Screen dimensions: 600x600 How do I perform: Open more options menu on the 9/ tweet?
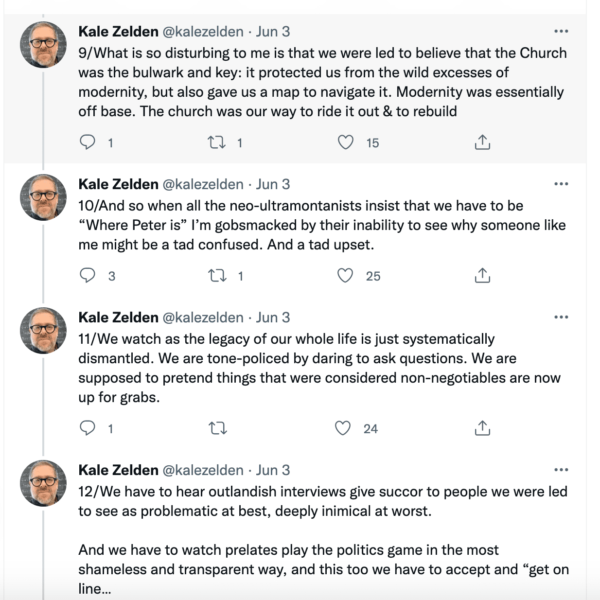click(x=561, y=31)
